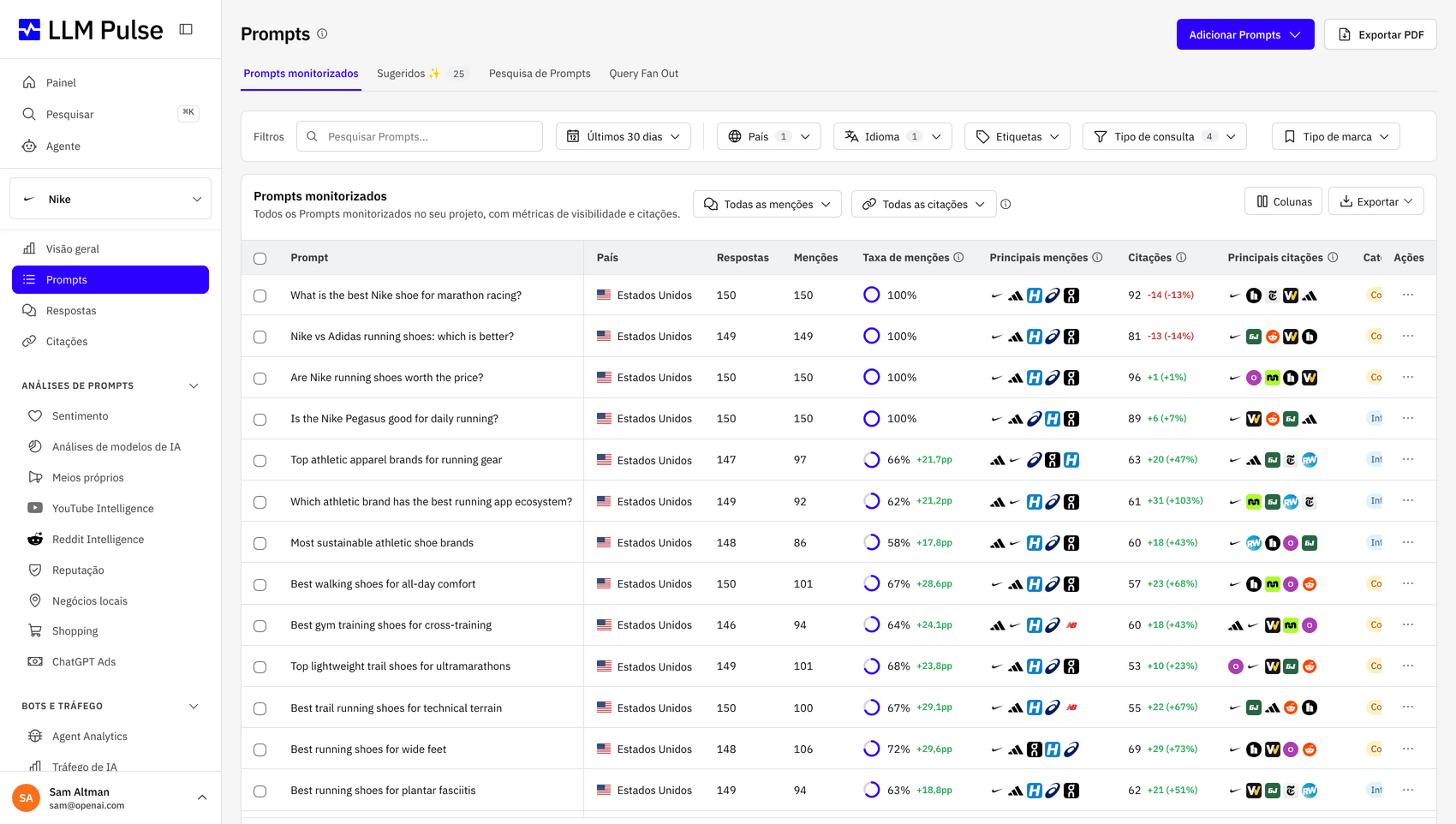Open the Colunas button
This screenshot has width=1456, height=824.
tap(1283, 201)
